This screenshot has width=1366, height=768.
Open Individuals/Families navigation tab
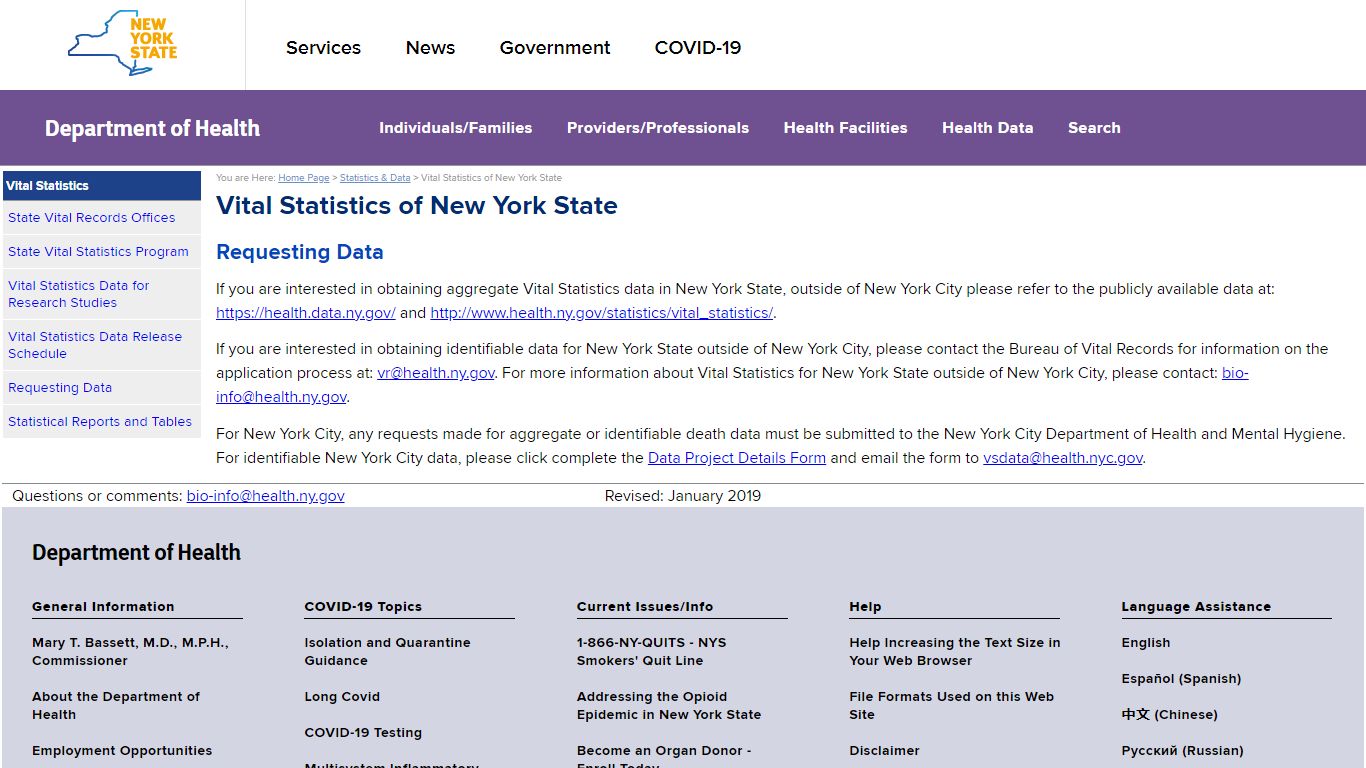coord(455,128)
